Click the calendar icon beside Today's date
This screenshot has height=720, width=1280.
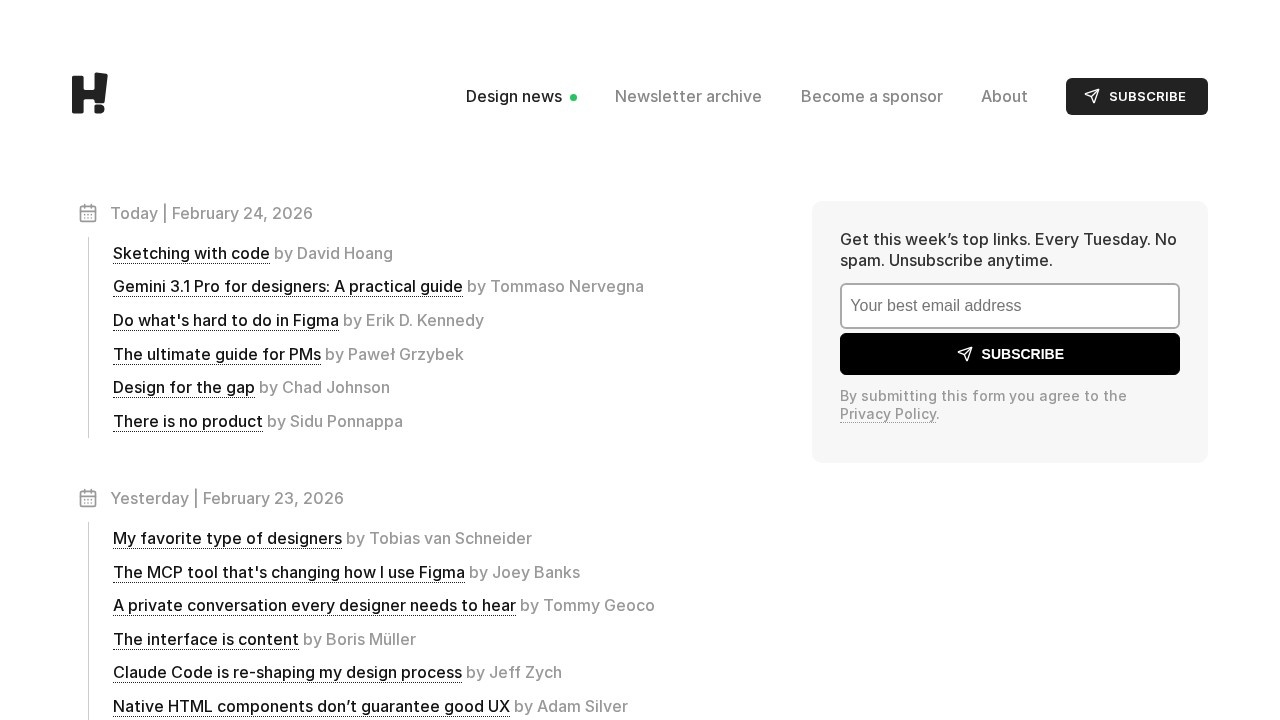click(x=88, y=213)
